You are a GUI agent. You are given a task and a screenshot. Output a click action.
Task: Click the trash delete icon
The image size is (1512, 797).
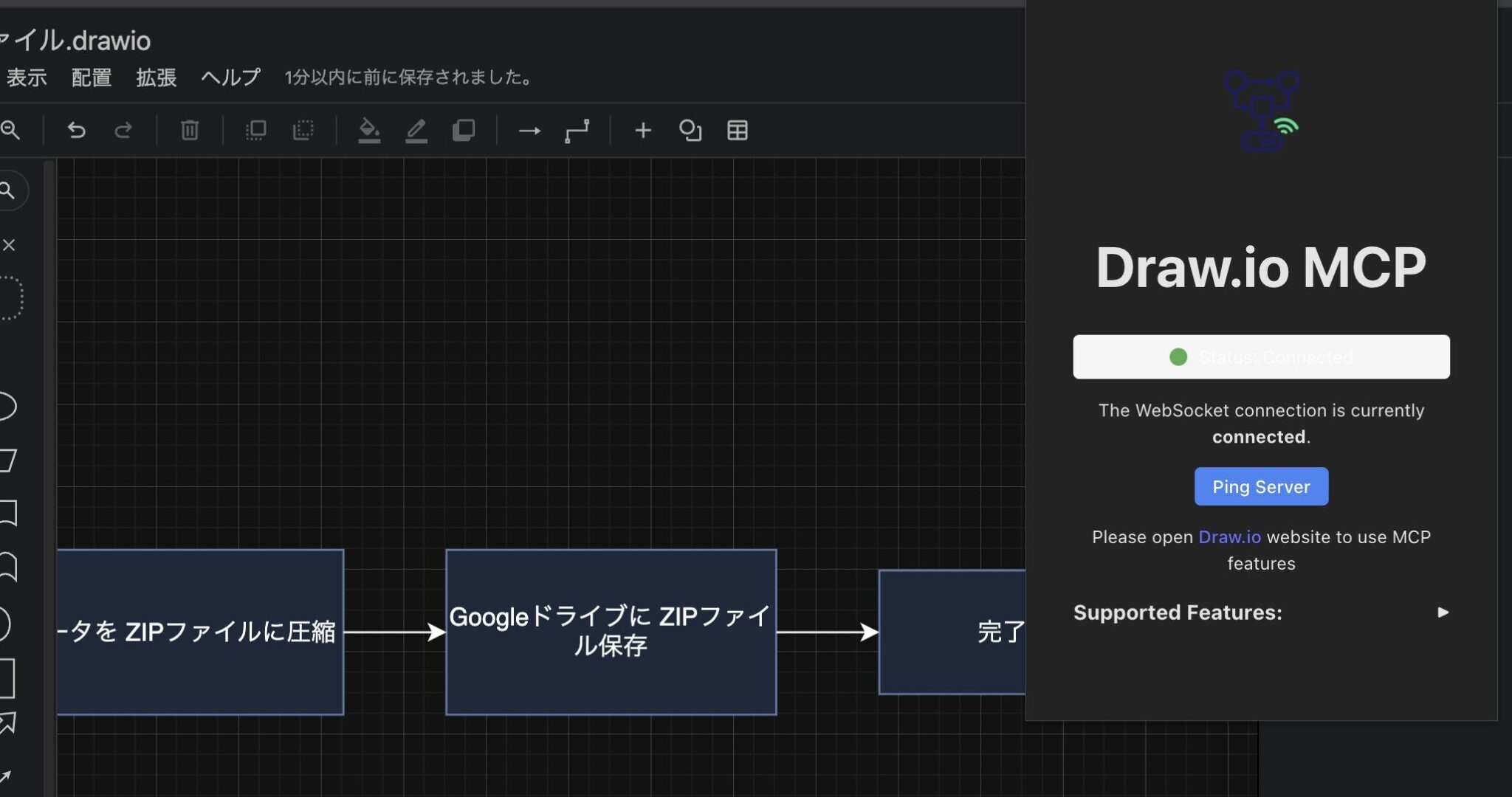190,131
